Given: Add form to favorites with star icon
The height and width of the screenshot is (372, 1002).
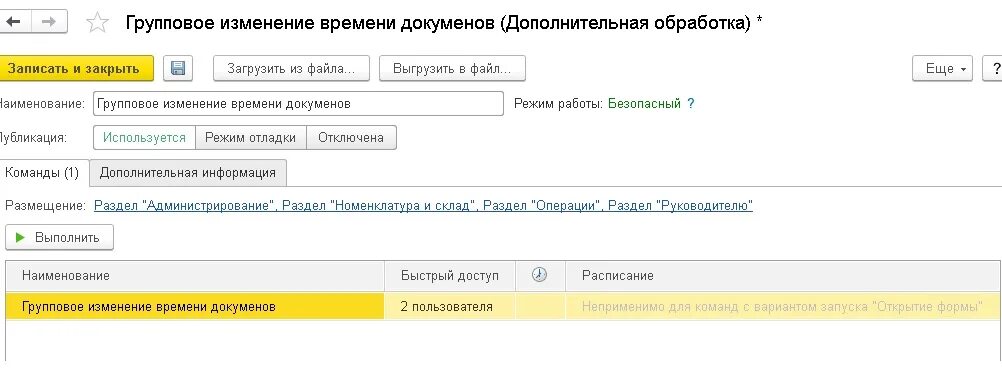Looking at the screenshot, I should click(97, 23).
